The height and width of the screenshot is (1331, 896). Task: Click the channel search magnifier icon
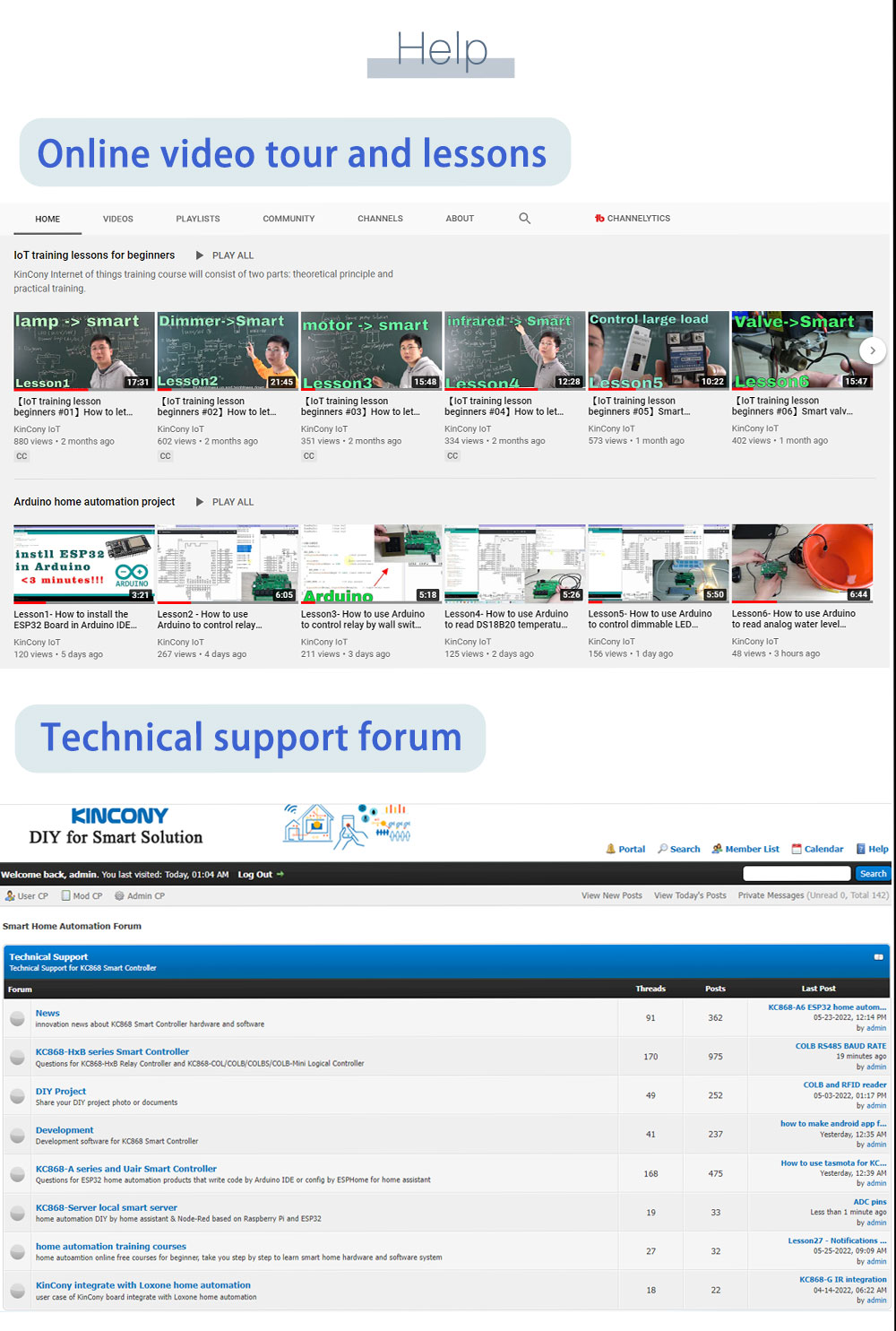(x=525, y=219)
